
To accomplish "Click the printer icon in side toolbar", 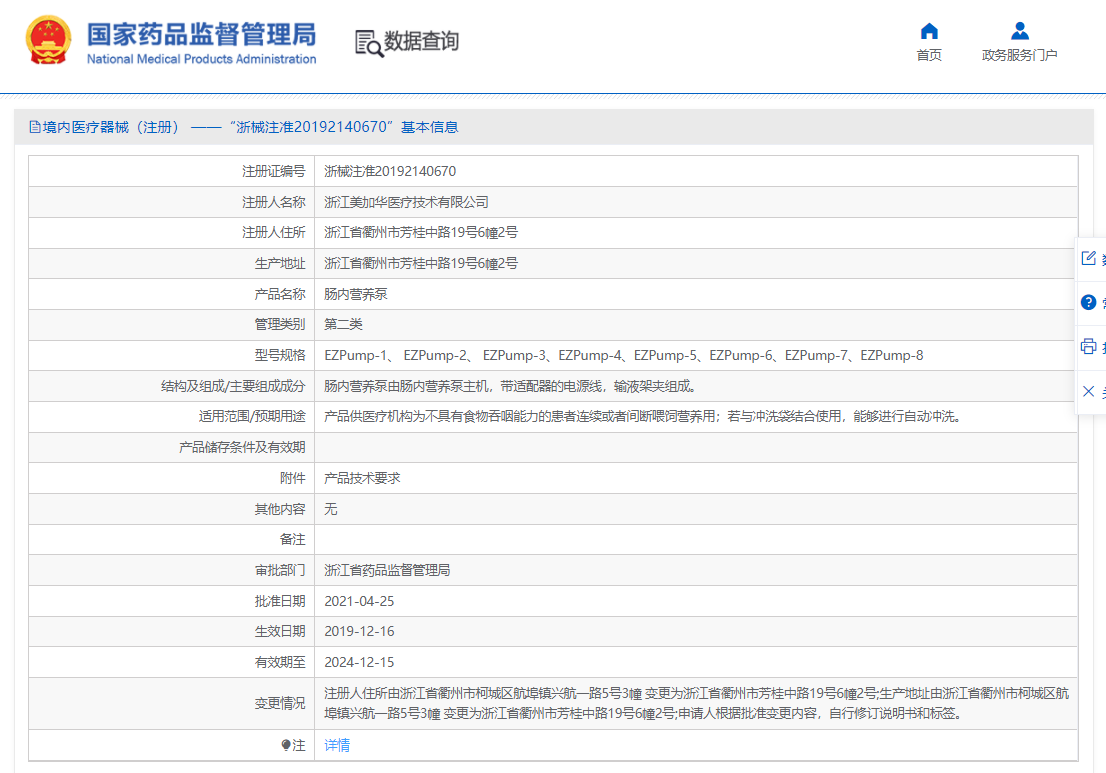I will pyautogui.click(x=1088, y=346).
